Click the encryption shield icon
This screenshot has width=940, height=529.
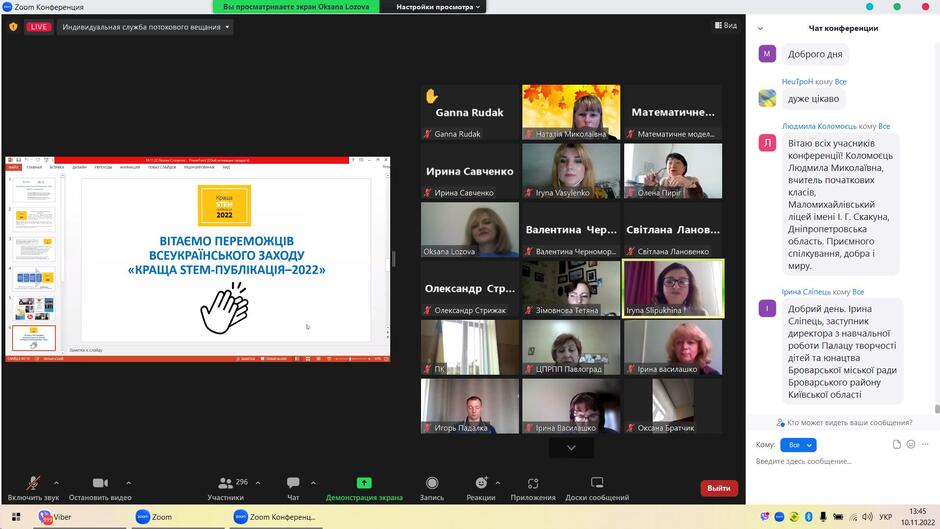coord(13,27)
